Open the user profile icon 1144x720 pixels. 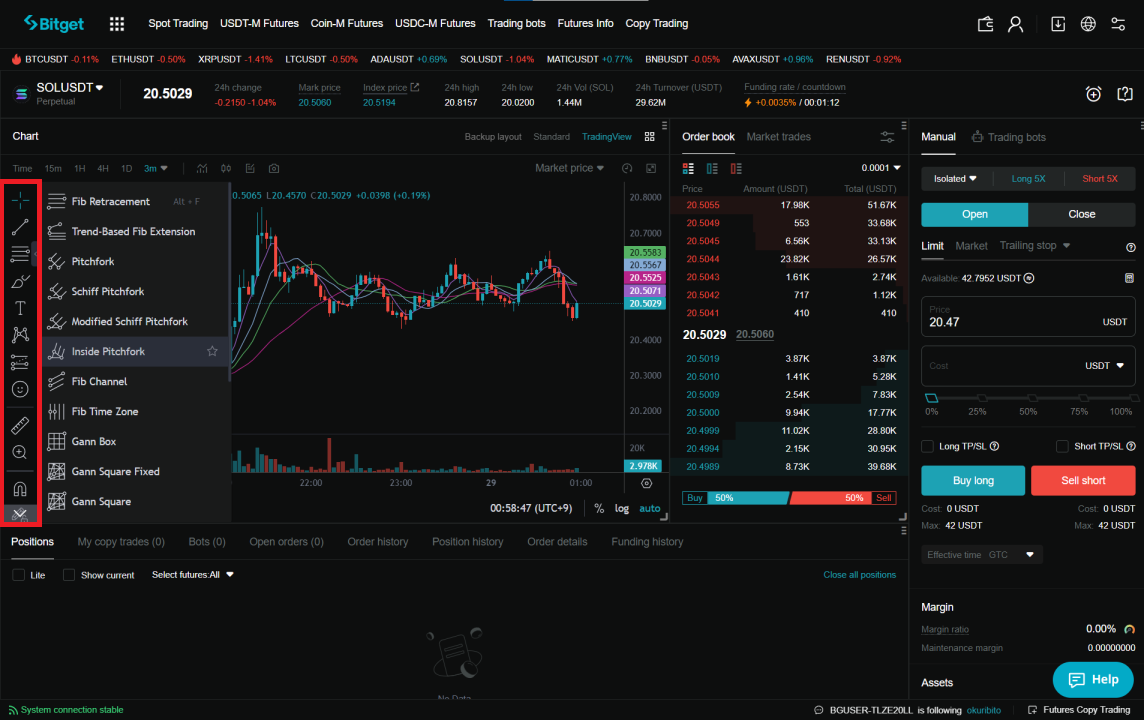[1015, 24]
